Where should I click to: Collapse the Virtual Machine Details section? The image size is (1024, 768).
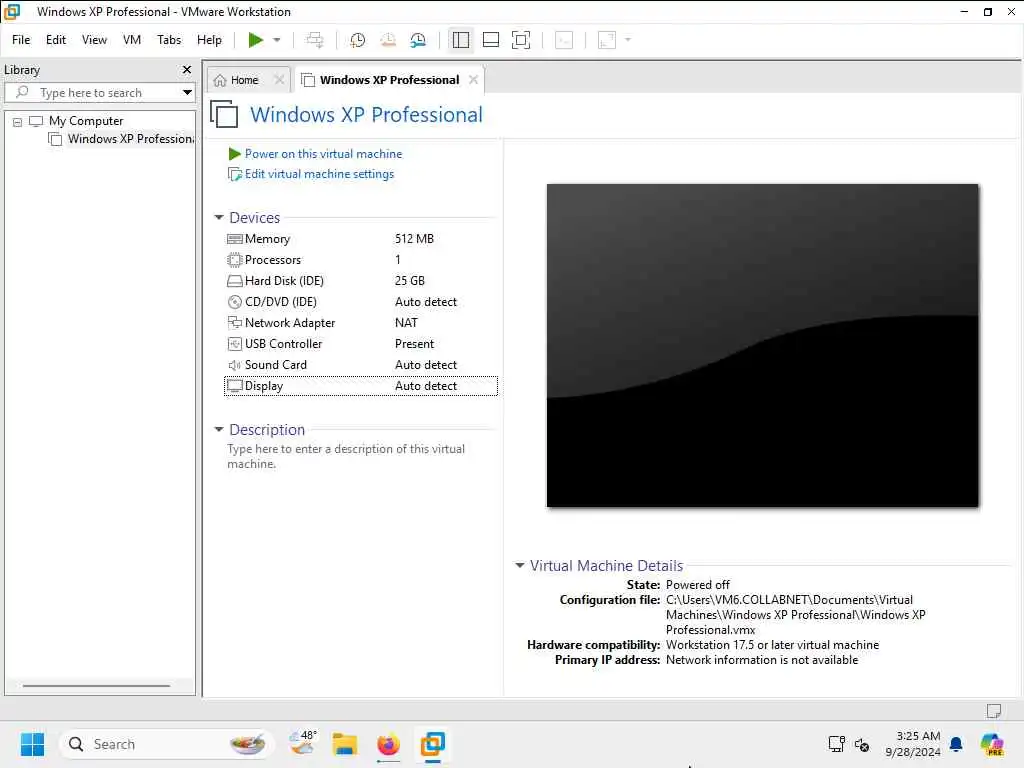[x=520, y=566]
